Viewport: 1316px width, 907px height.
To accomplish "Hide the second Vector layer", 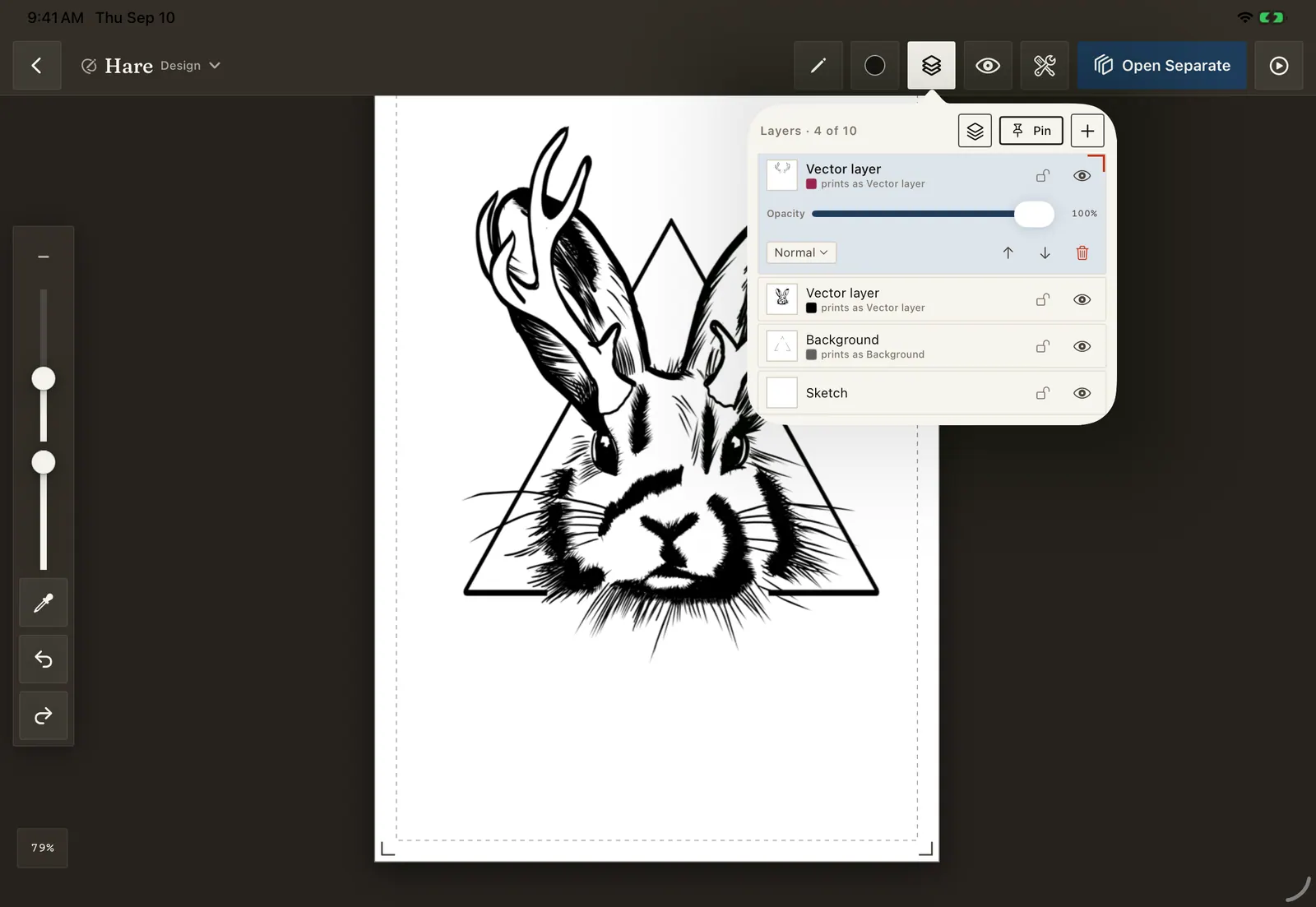I will (x=1082, y=300).
